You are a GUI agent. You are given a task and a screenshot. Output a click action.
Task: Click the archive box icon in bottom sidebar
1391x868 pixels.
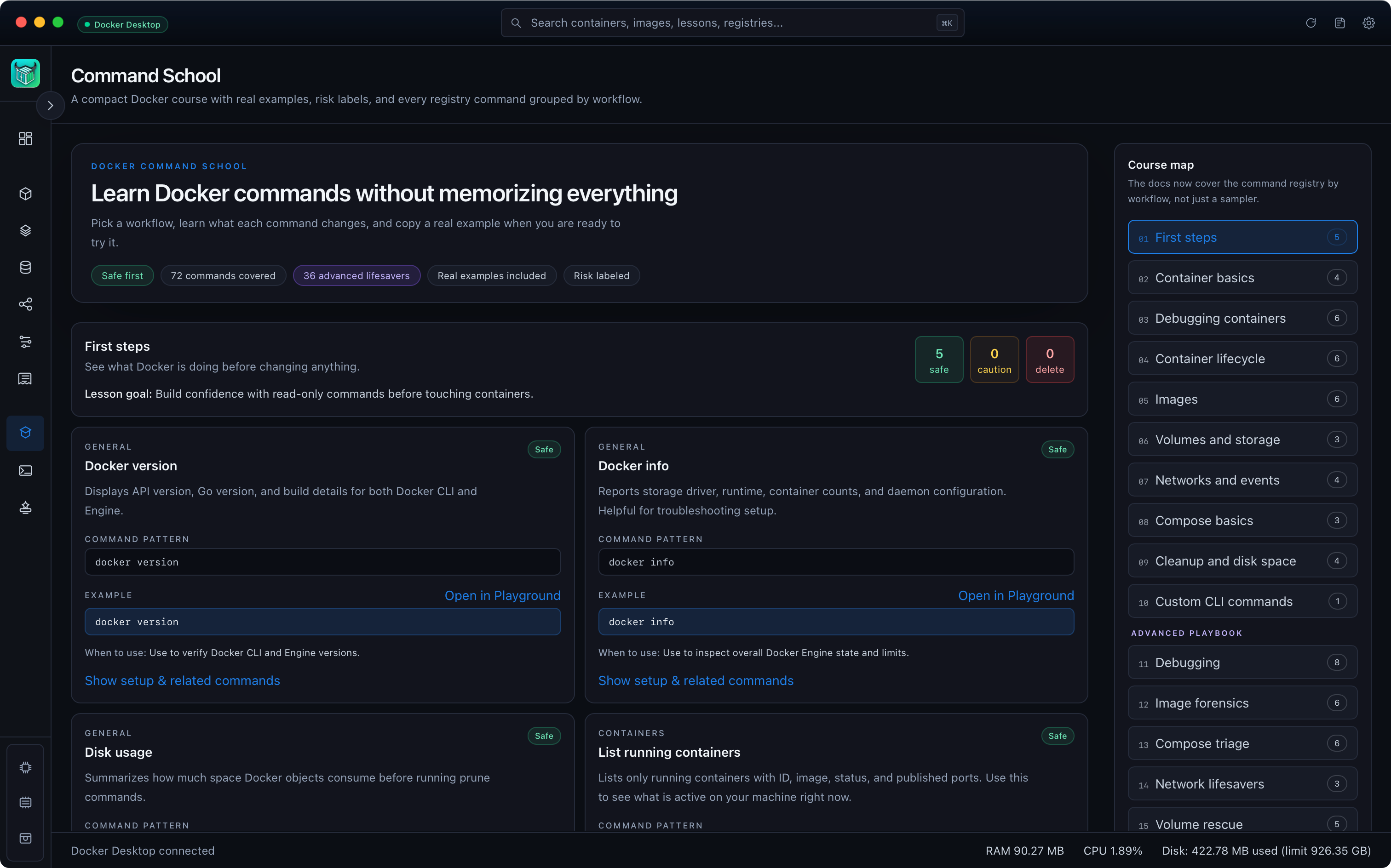tap(25, 838)
